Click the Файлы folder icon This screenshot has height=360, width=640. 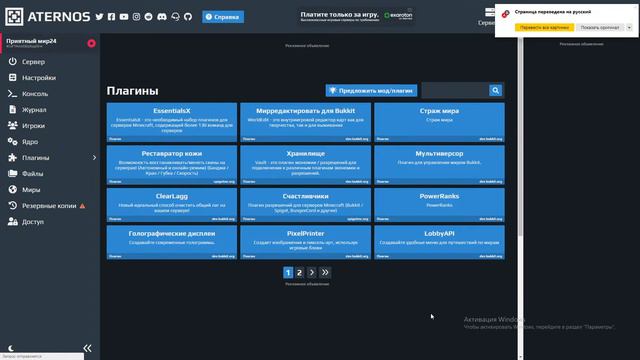[x=13, y=173]
